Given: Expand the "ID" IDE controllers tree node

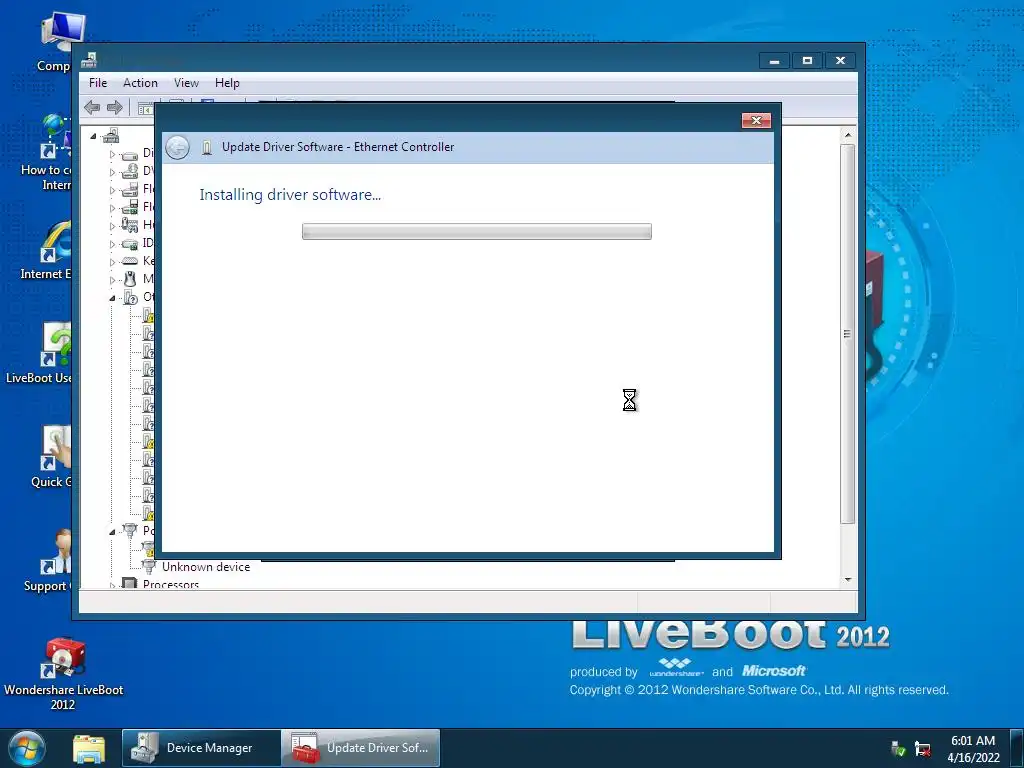Looking at the screenshot, I should point(112,244).
